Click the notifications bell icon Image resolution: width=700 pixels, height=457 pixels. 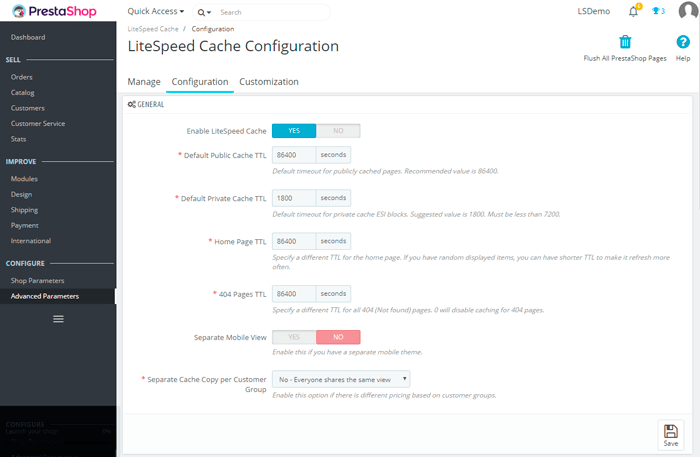[633, 12]
